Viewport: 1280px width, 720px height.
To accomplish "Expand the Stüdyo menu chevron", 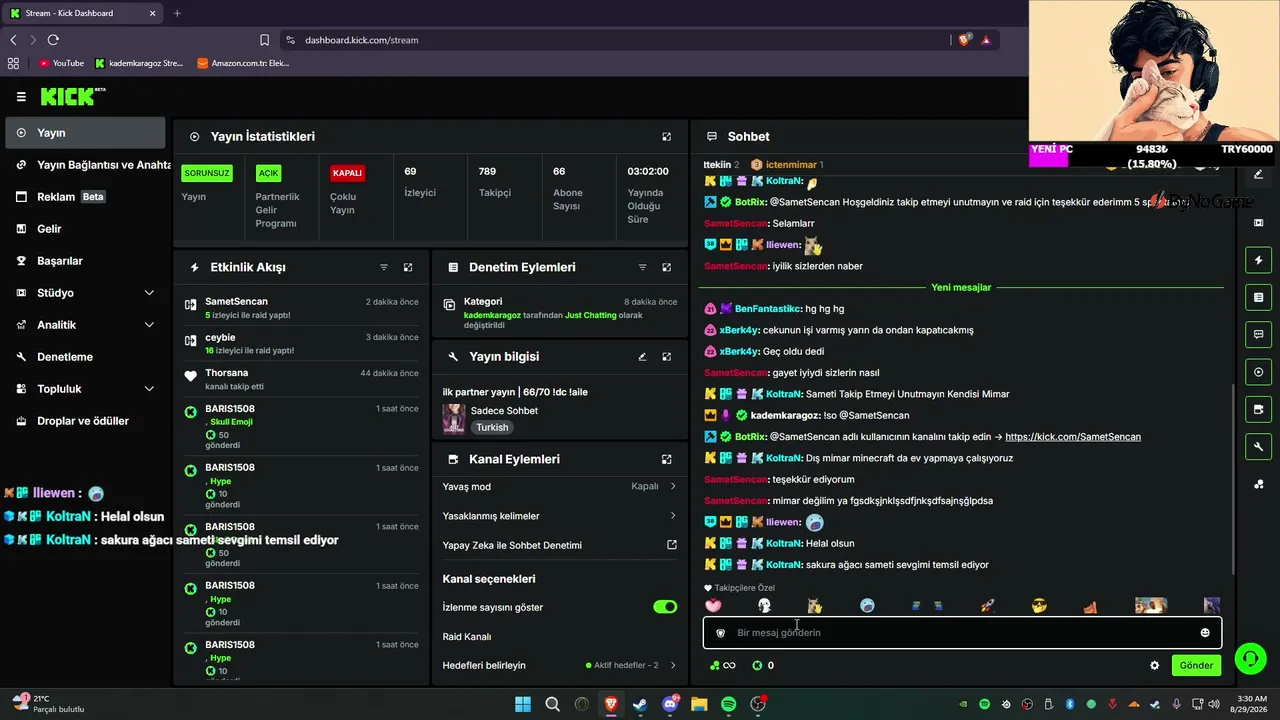I will (149, 293).
